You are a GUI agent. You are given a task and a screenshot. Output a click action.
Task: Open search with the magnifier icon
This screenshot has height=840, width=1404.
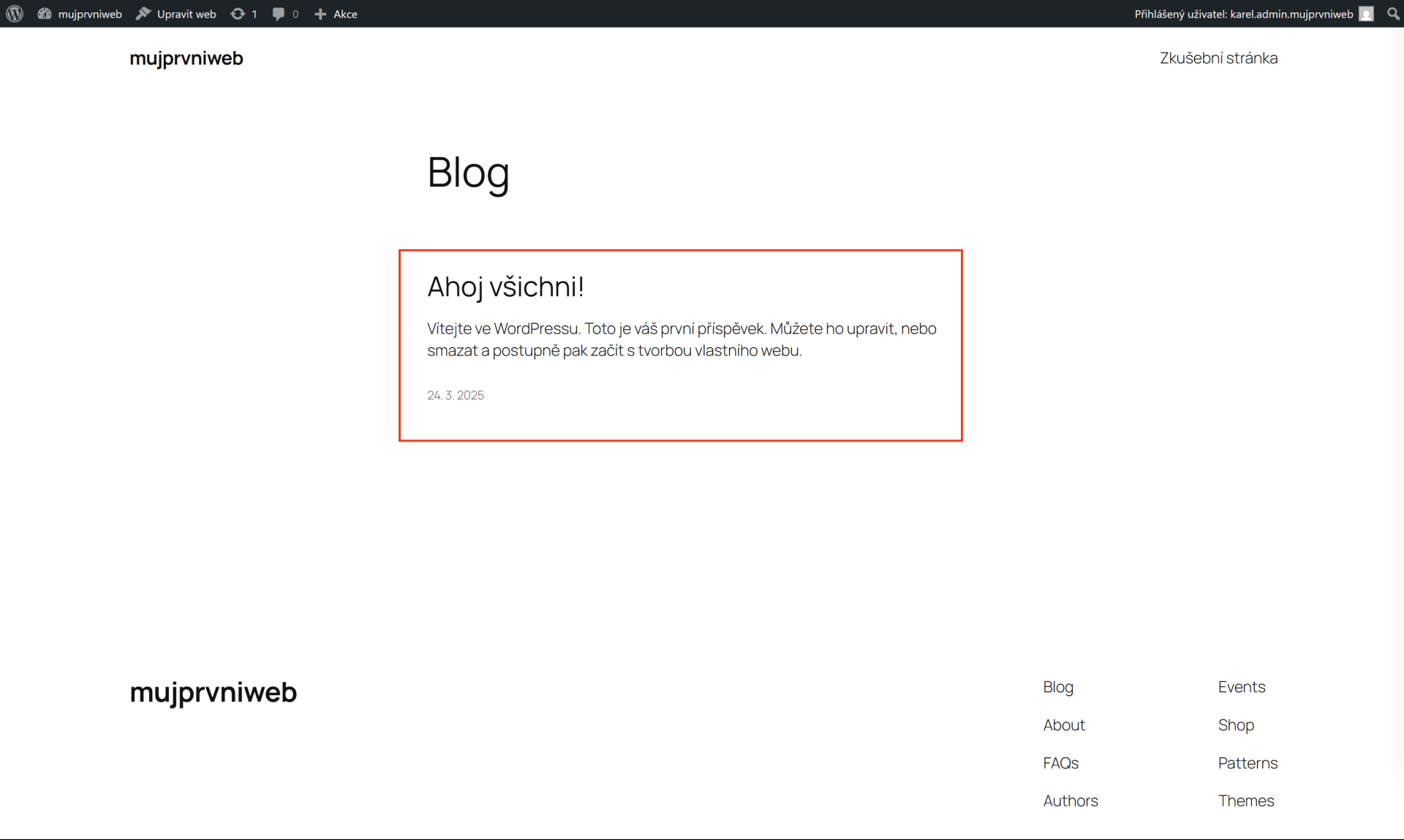1393,14
